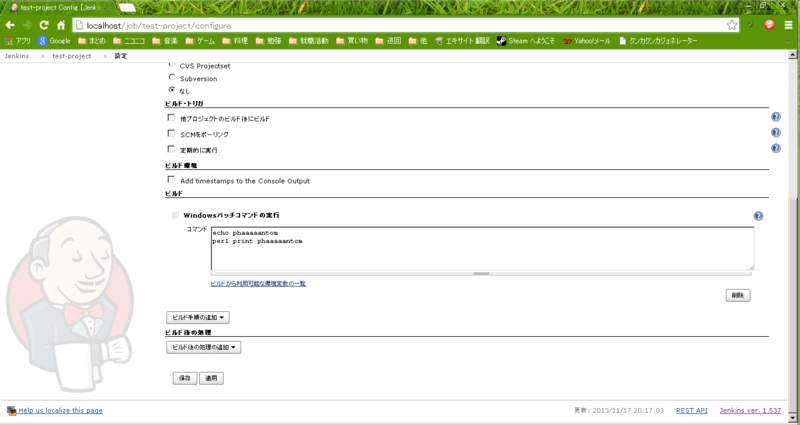Open the エキサイト翻訳 bookmark
800x425 pixels.
coord(463,41)
